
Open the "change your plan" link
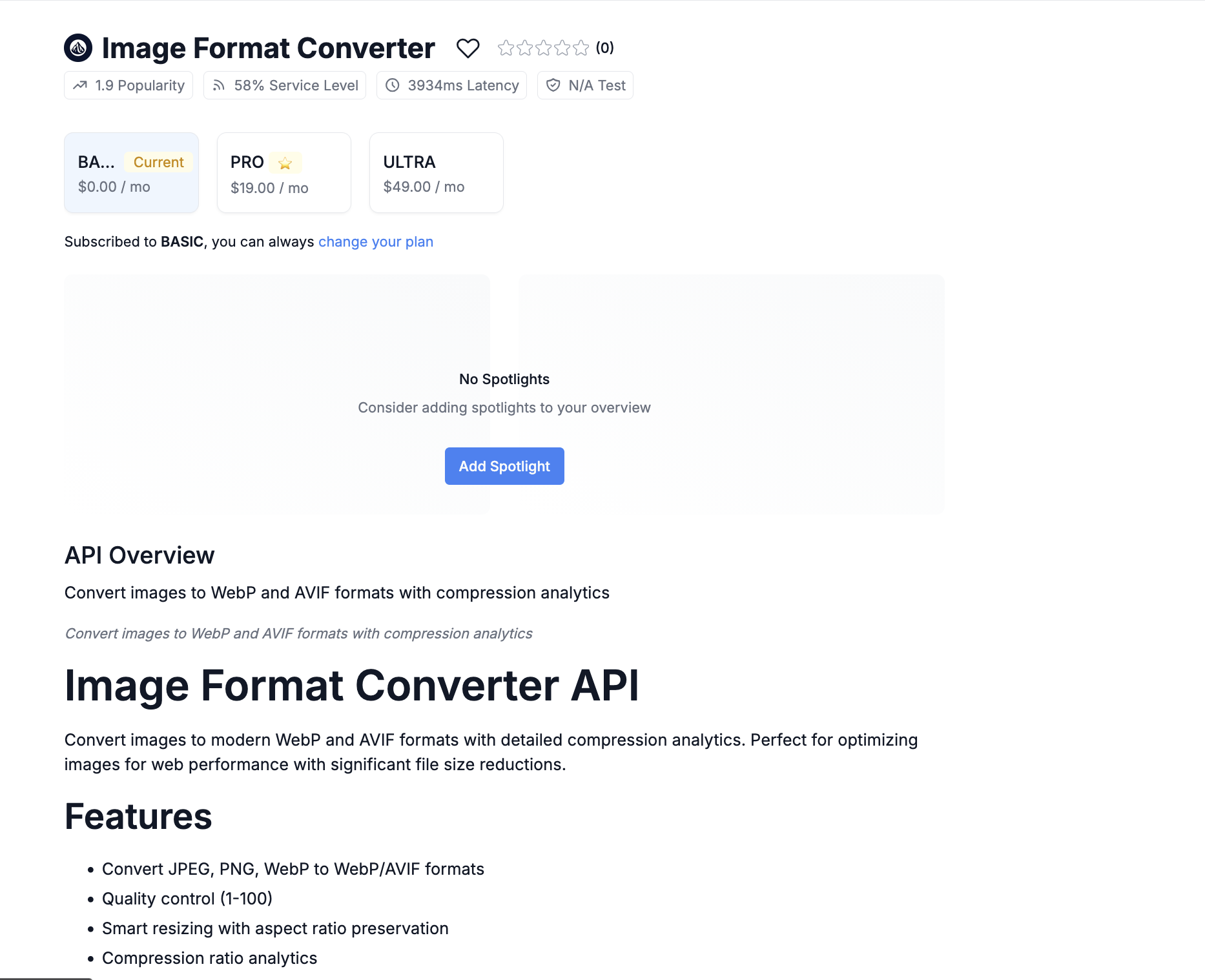pyautogui.click(x=375, y=241)
